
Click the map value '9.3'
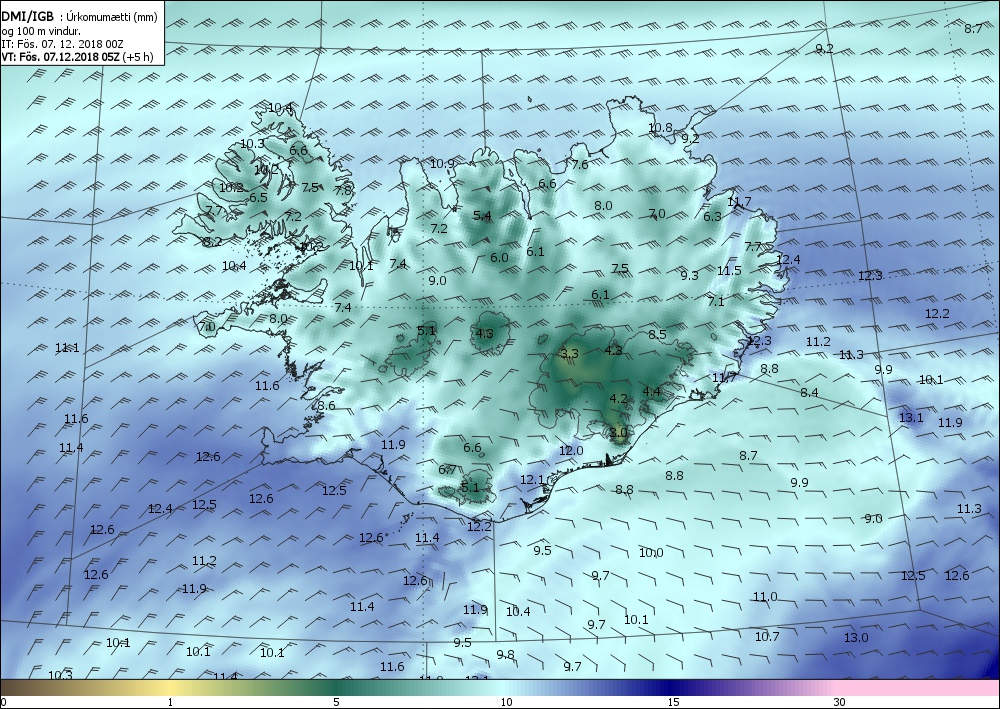(x=689, y=275)
